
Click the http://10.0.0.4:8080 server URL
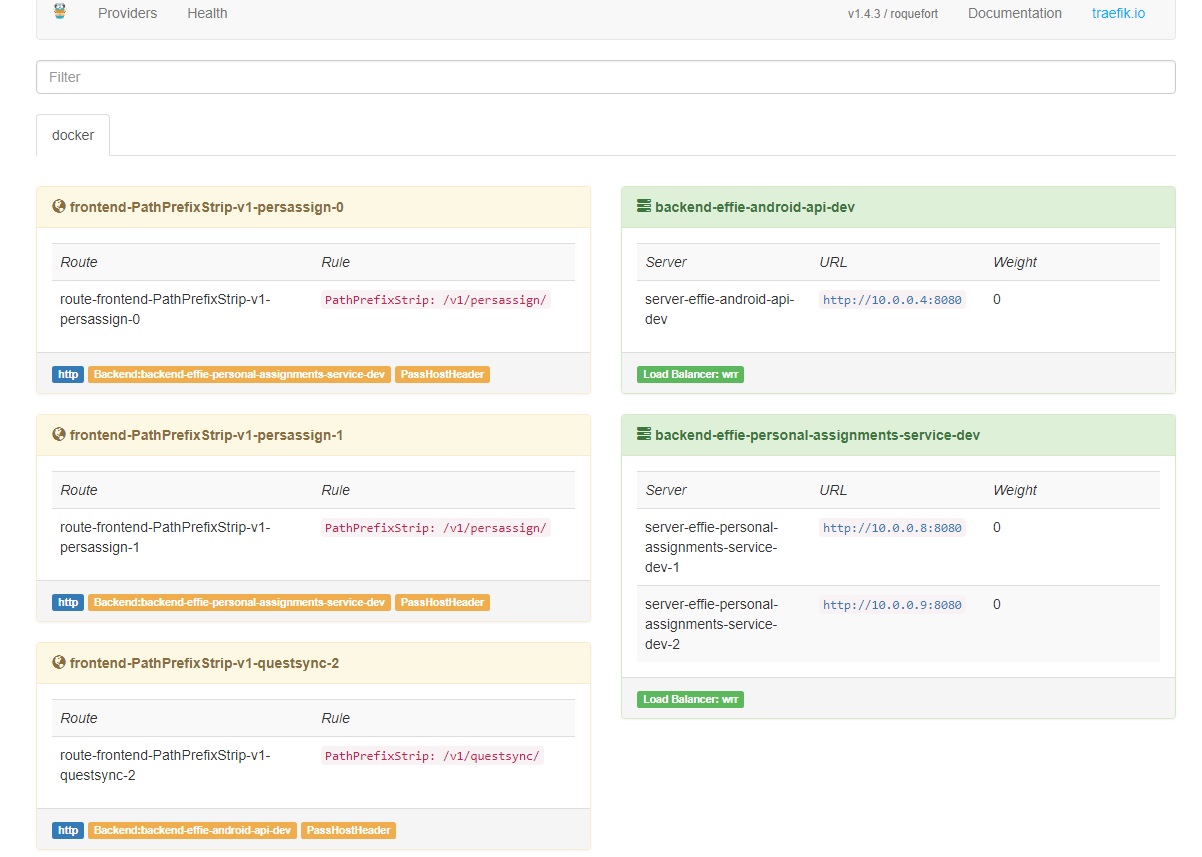[891, 299]
